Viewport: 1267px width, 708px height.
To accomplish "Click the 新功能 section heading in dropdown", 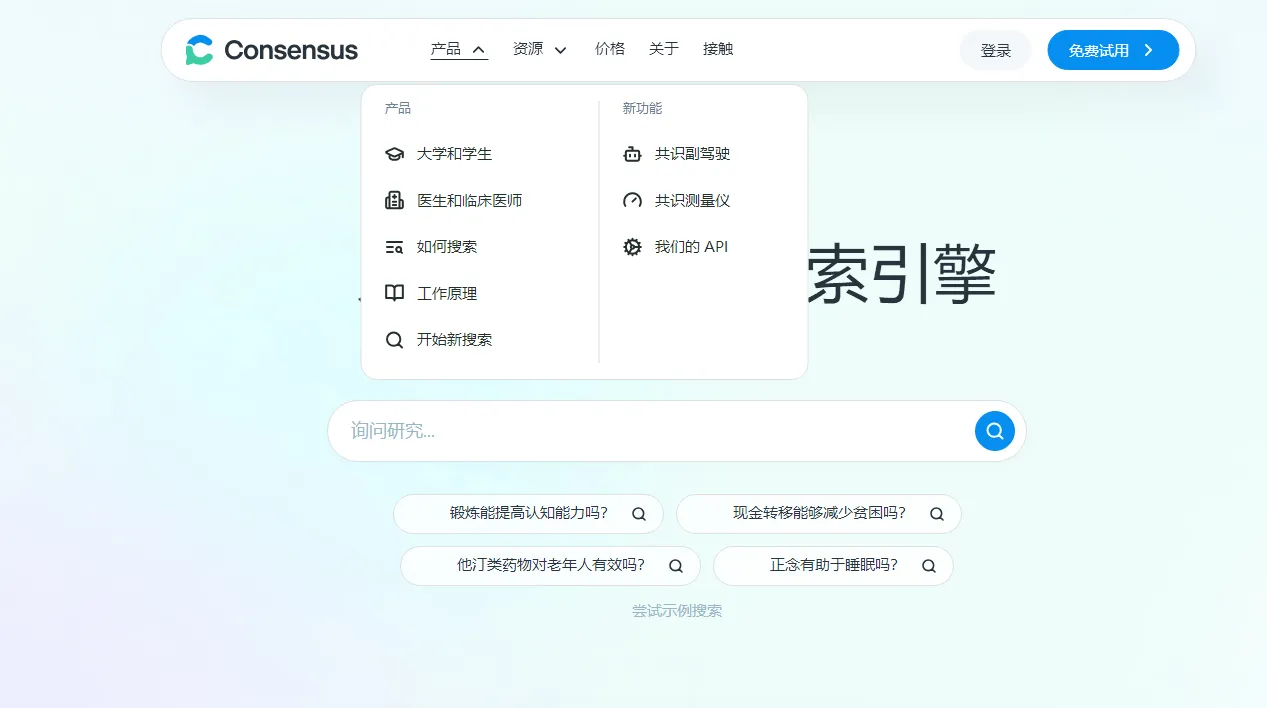I will pyautogui.click(x=642, y=108).
